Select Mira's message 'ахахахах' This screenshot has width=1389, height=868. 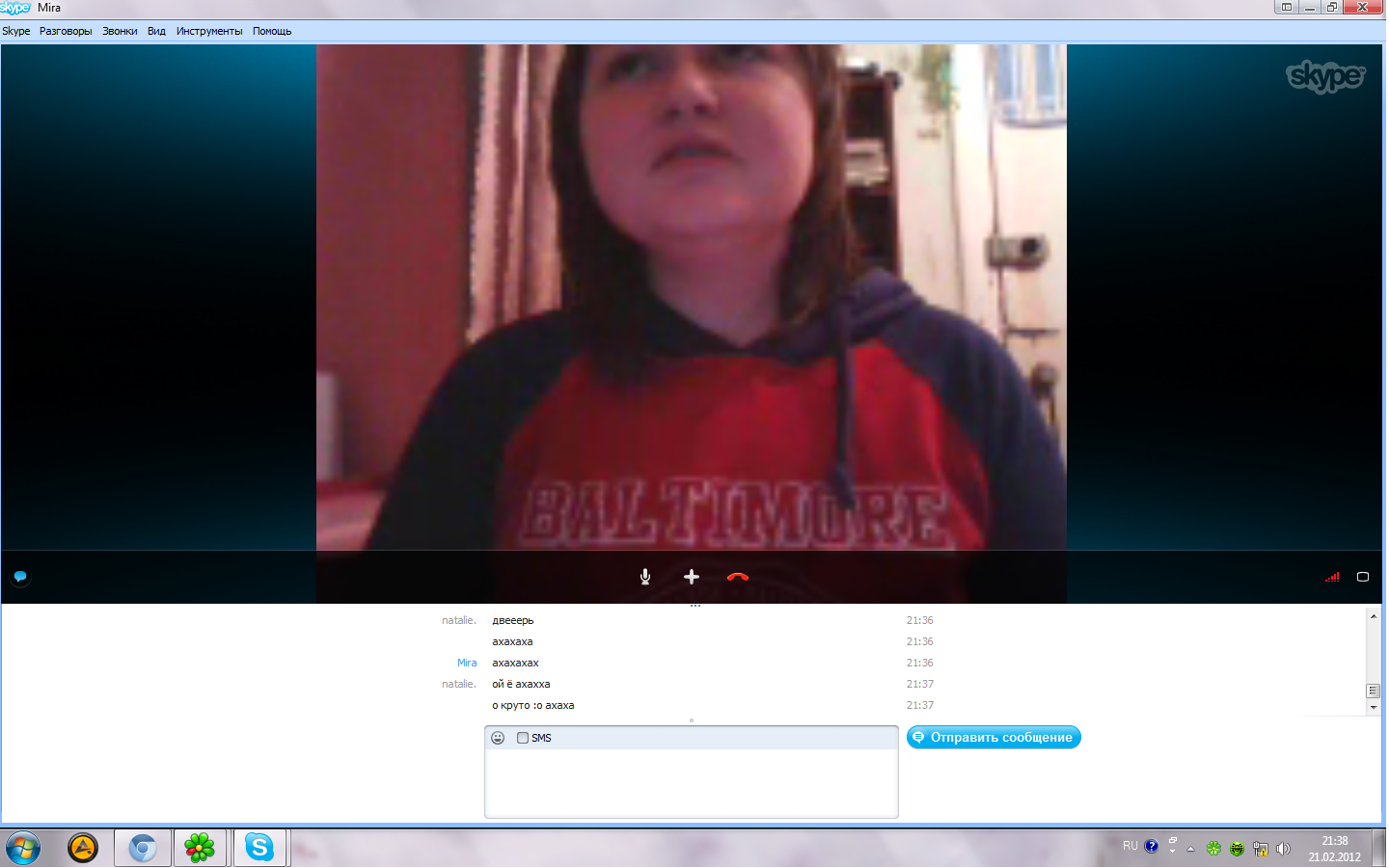515,663
